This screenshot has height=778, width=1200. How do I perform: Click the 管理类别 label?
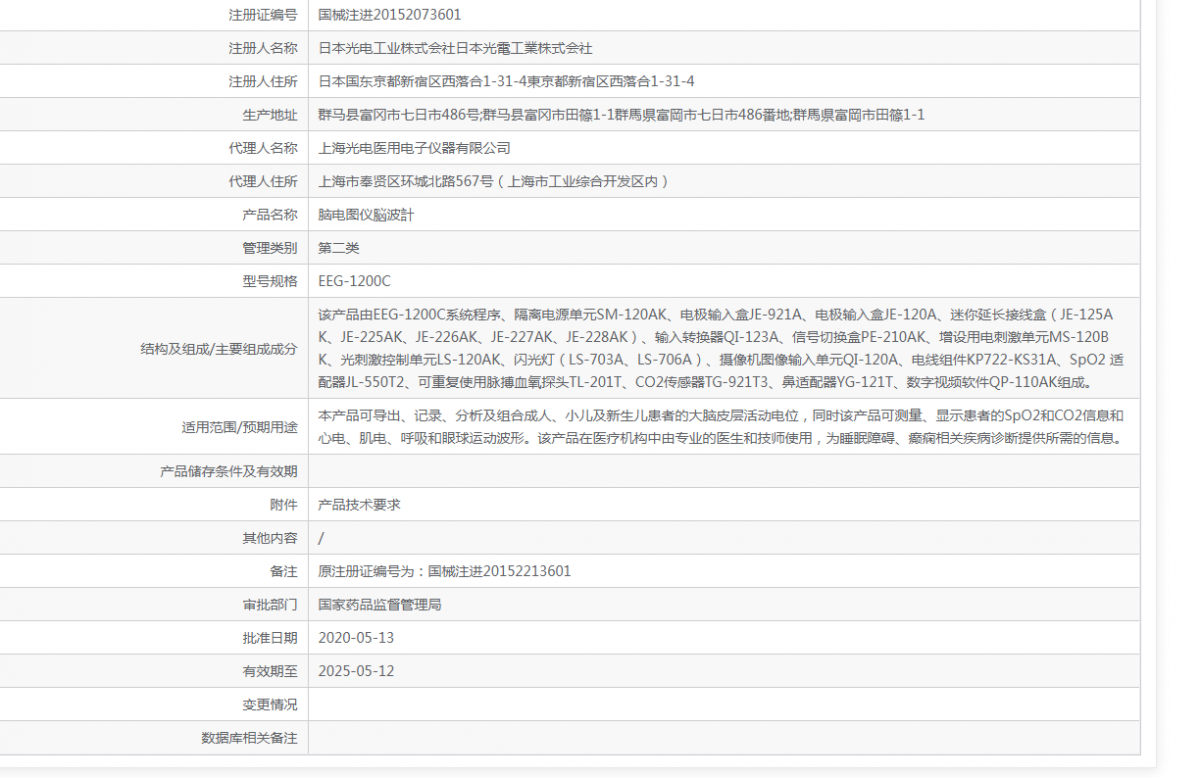point(270,248)
